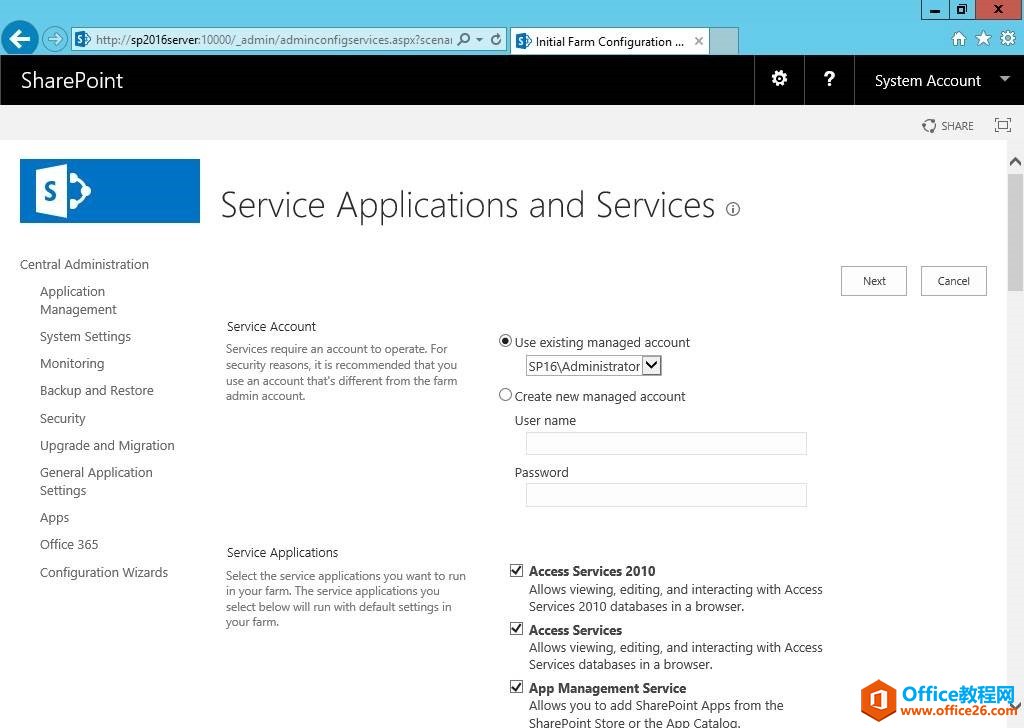The image size is (1024, 728).
Task: Click the help question mark icon
Action: (x=829, y=79)
